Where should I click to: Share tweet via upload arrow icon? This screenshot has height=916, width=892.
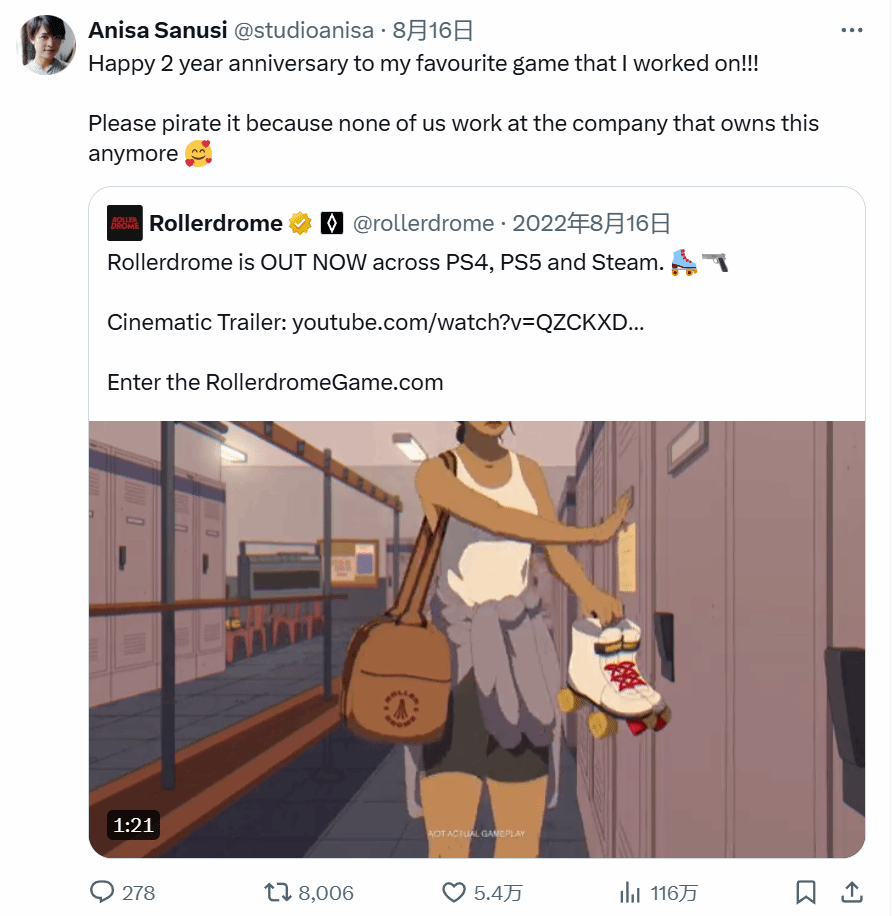click(x=852, y=892)
